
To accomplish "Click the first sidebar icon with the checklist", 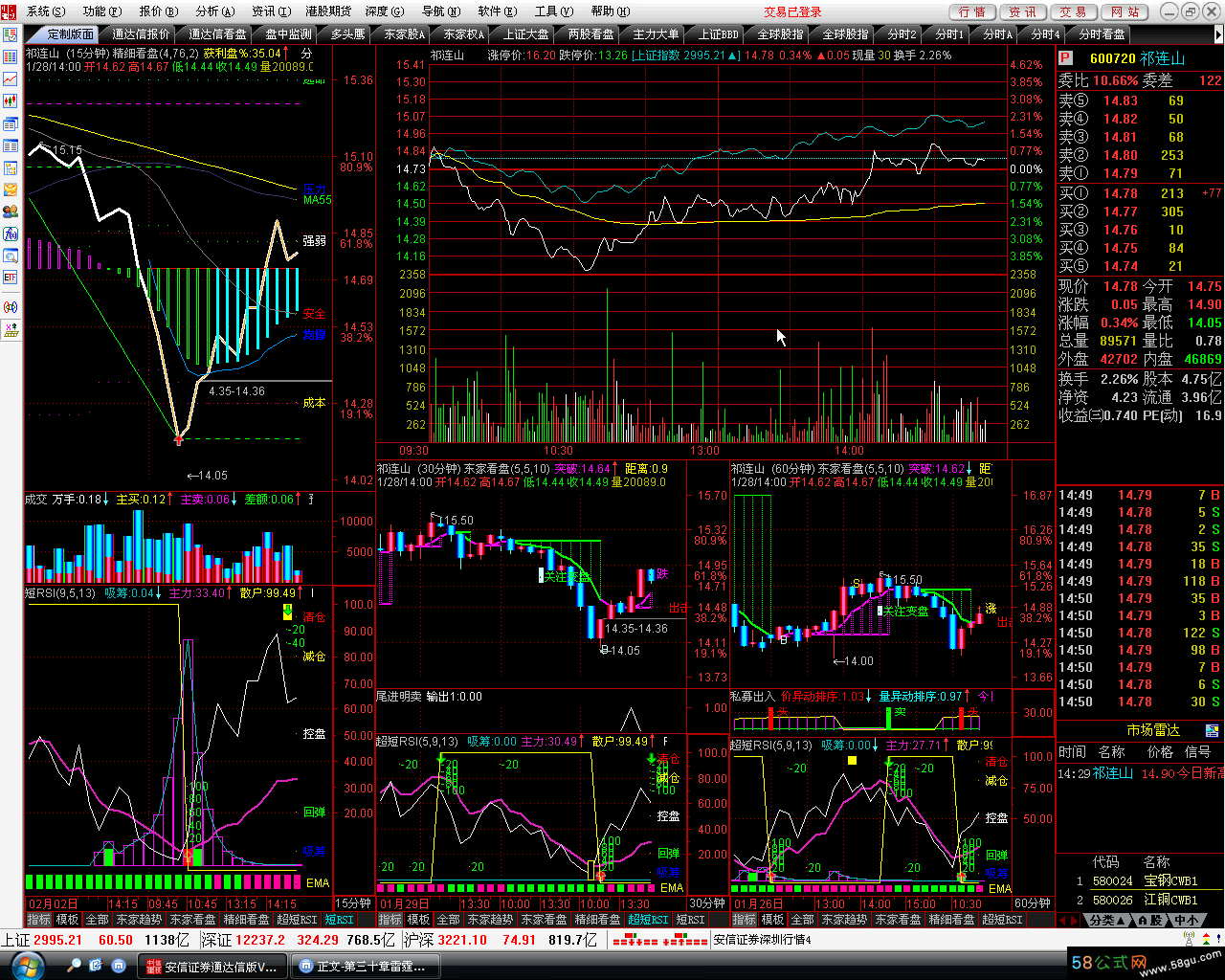I will tap(11, 34).
